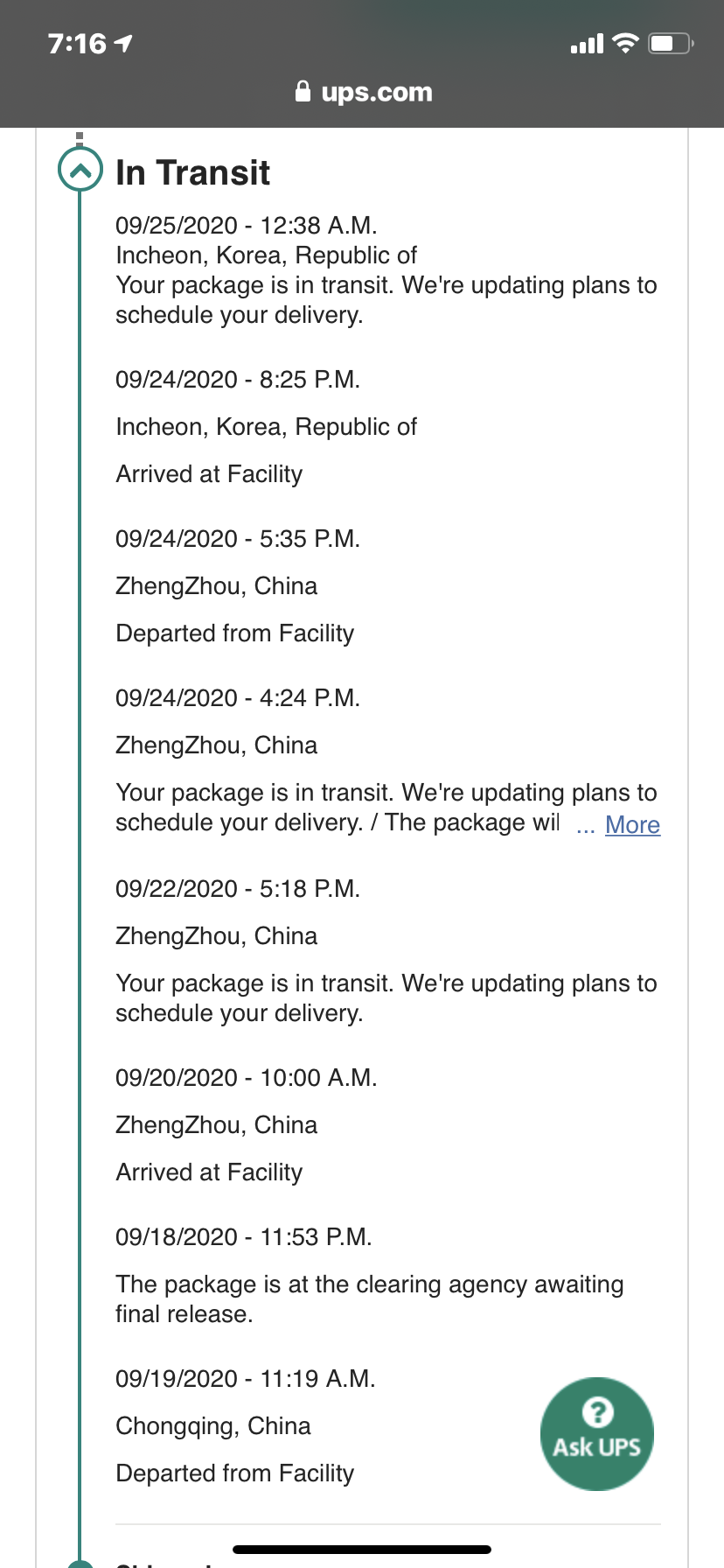Select the Chongqing, China Departed from Facility entry
Viewport: 724px width, 1568px height.
[246, 1426]
